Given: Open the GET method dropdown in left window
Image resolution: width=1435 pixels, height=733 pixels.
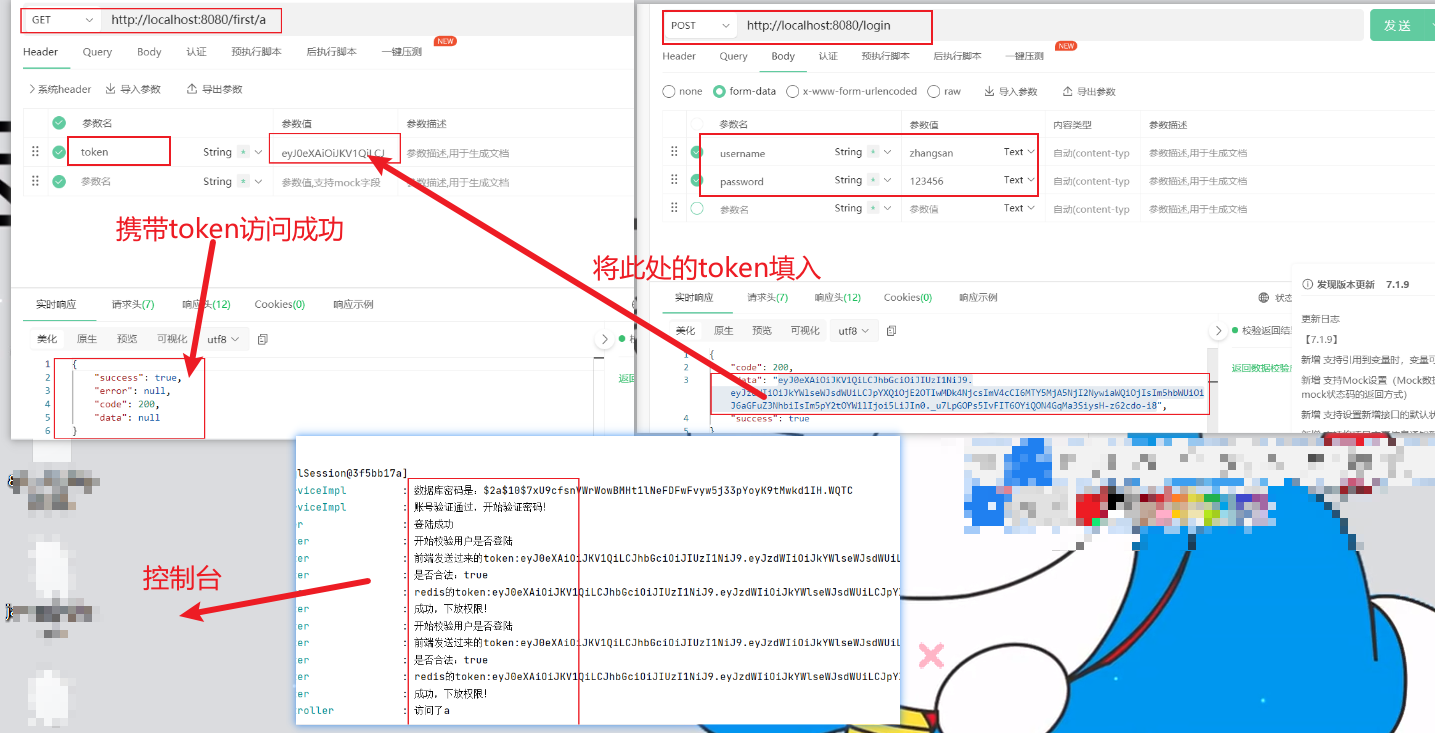Looking at the screenshot, I should (x=62, y=20).
